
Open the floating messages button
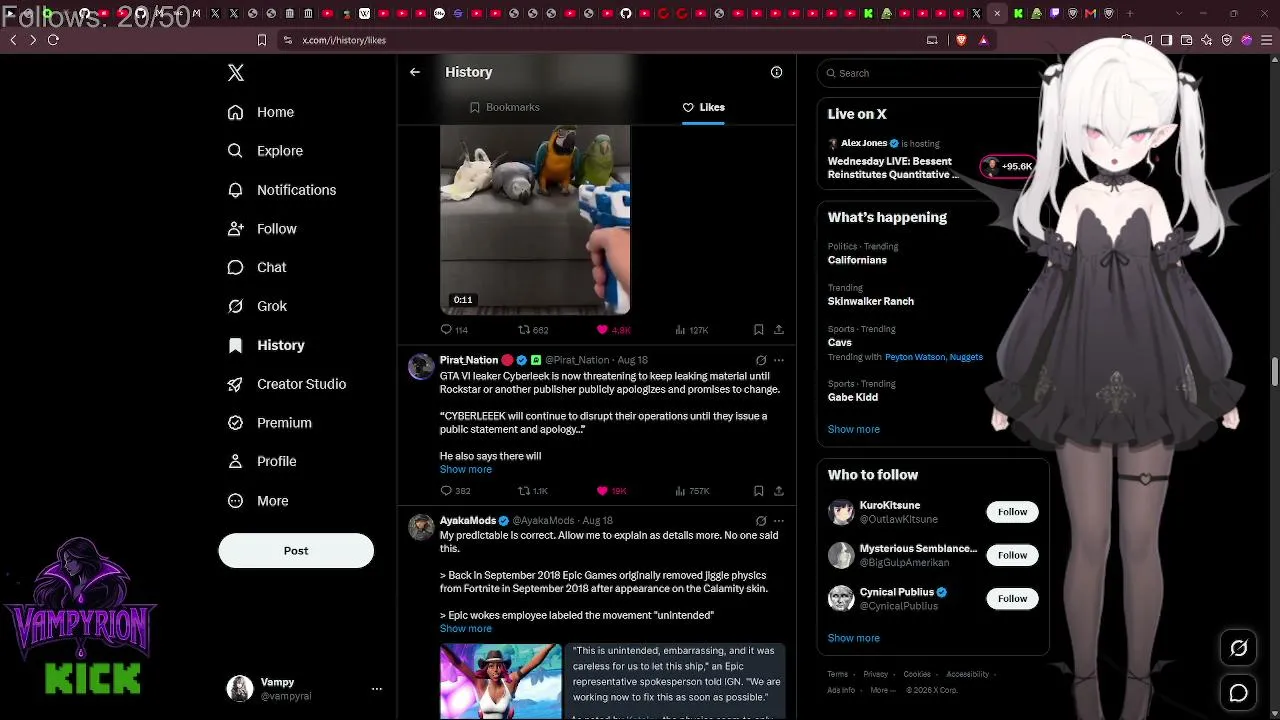coord(1238,692)
